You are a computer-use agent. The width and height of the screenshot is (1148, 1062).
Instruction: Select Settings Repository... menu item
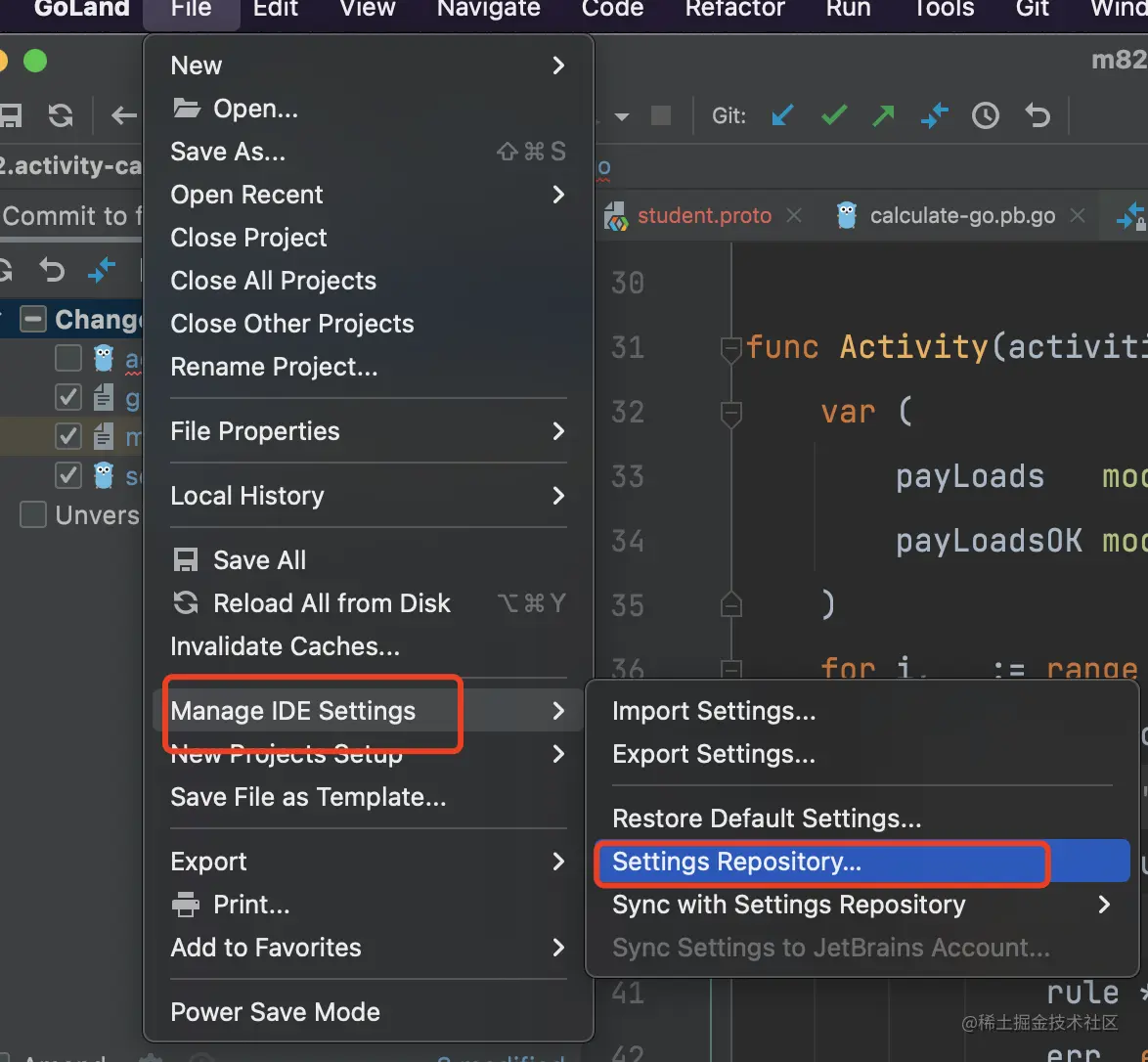tap(861, 862)
